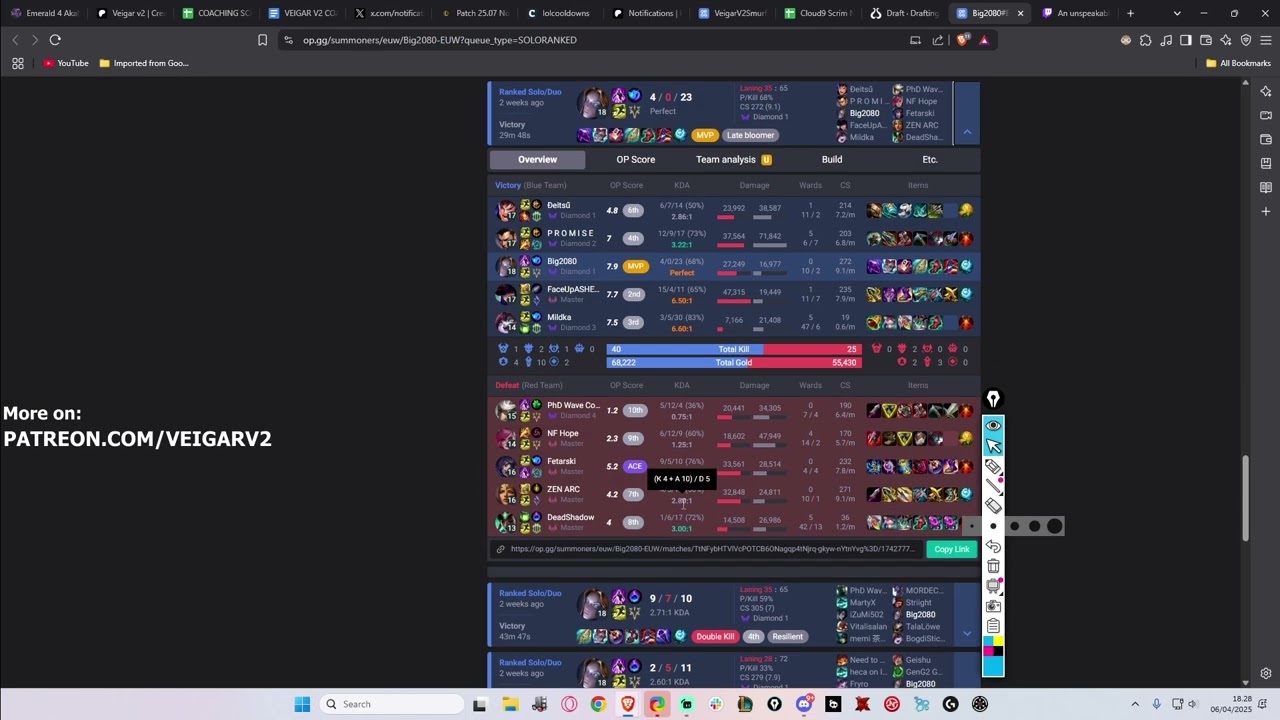Reload the page
This screenshot has width=1280, height=720.
pyautogui.click(x=55, y=40)
